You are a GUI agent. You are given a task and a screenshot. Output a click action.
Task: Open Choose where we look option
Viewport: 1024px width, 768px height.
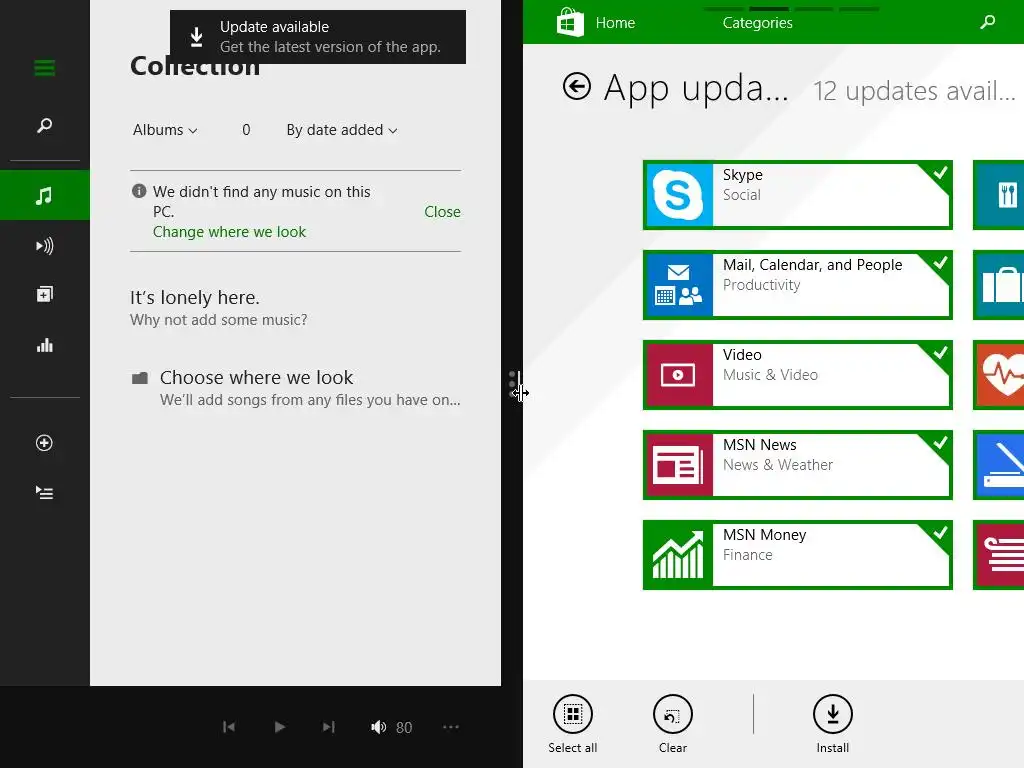pos(296,388)
